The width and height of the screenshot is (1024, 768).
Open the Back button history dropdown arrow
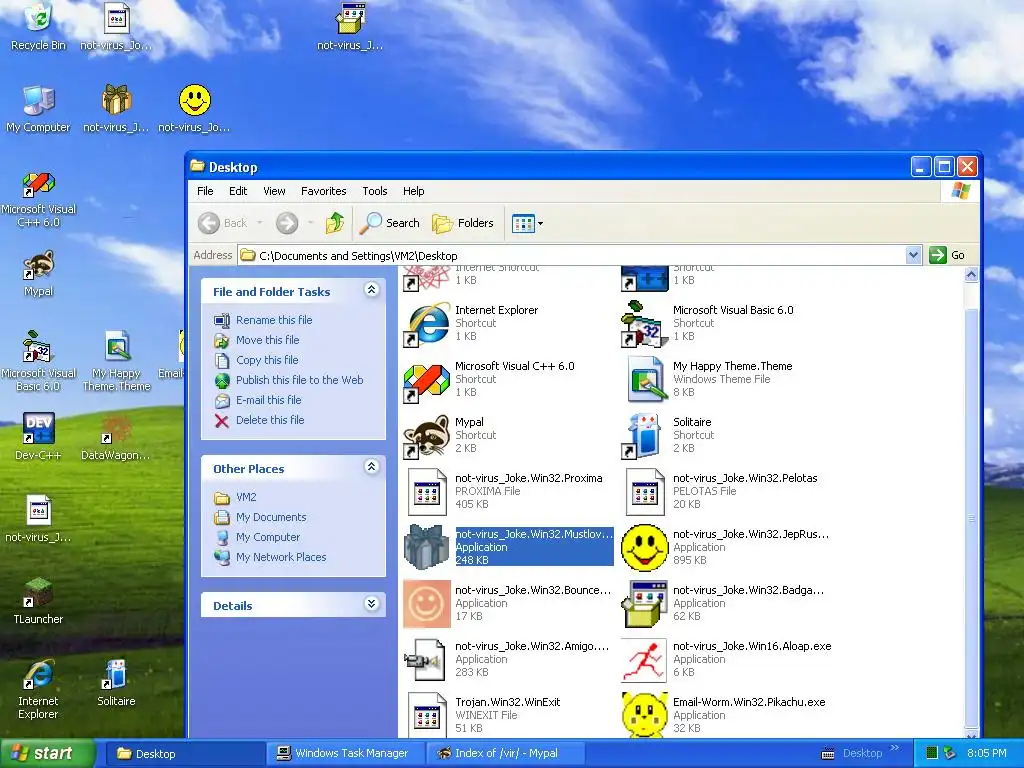(260, 223)
